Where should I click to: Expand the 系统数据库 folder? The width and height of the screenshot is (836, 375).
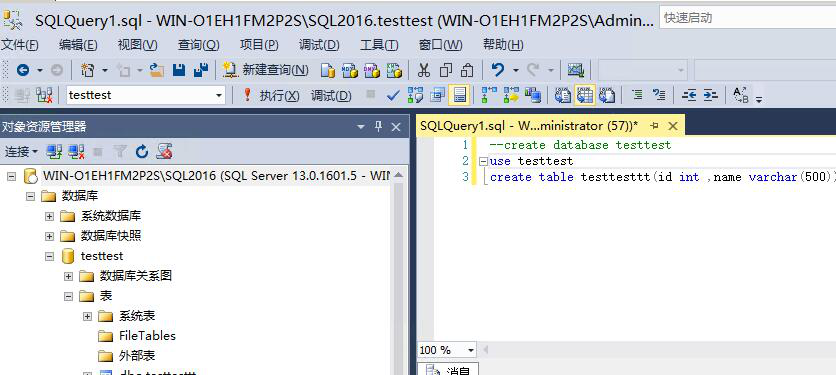tap(50, 216)
